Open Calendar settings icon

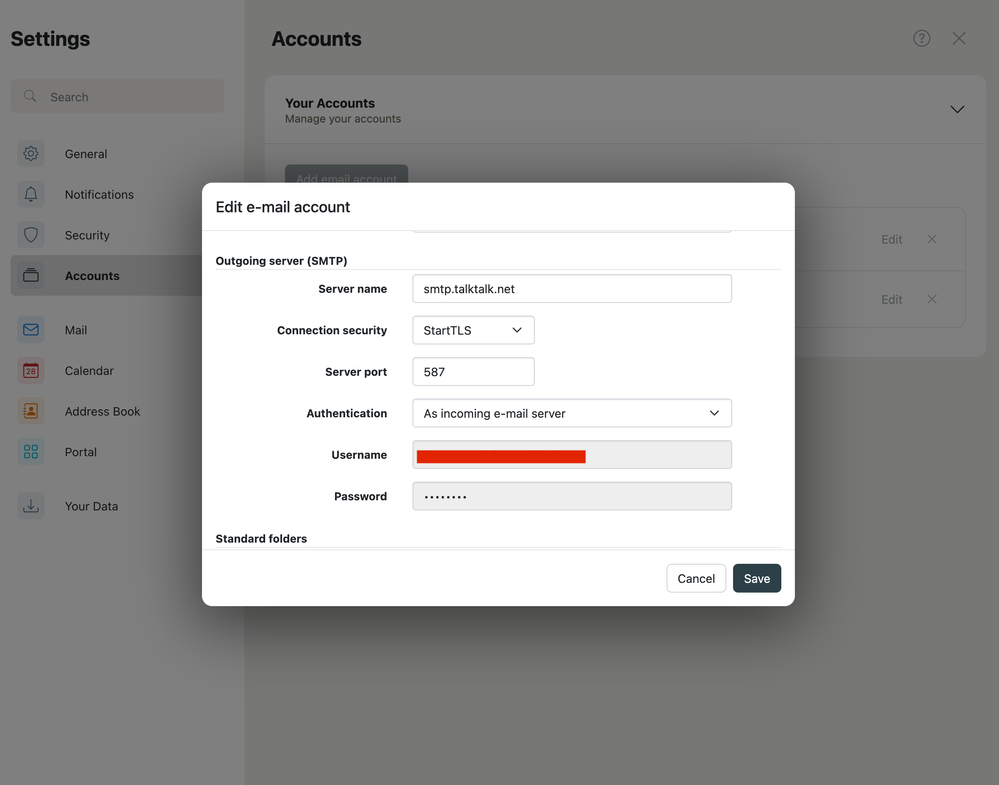31,371
